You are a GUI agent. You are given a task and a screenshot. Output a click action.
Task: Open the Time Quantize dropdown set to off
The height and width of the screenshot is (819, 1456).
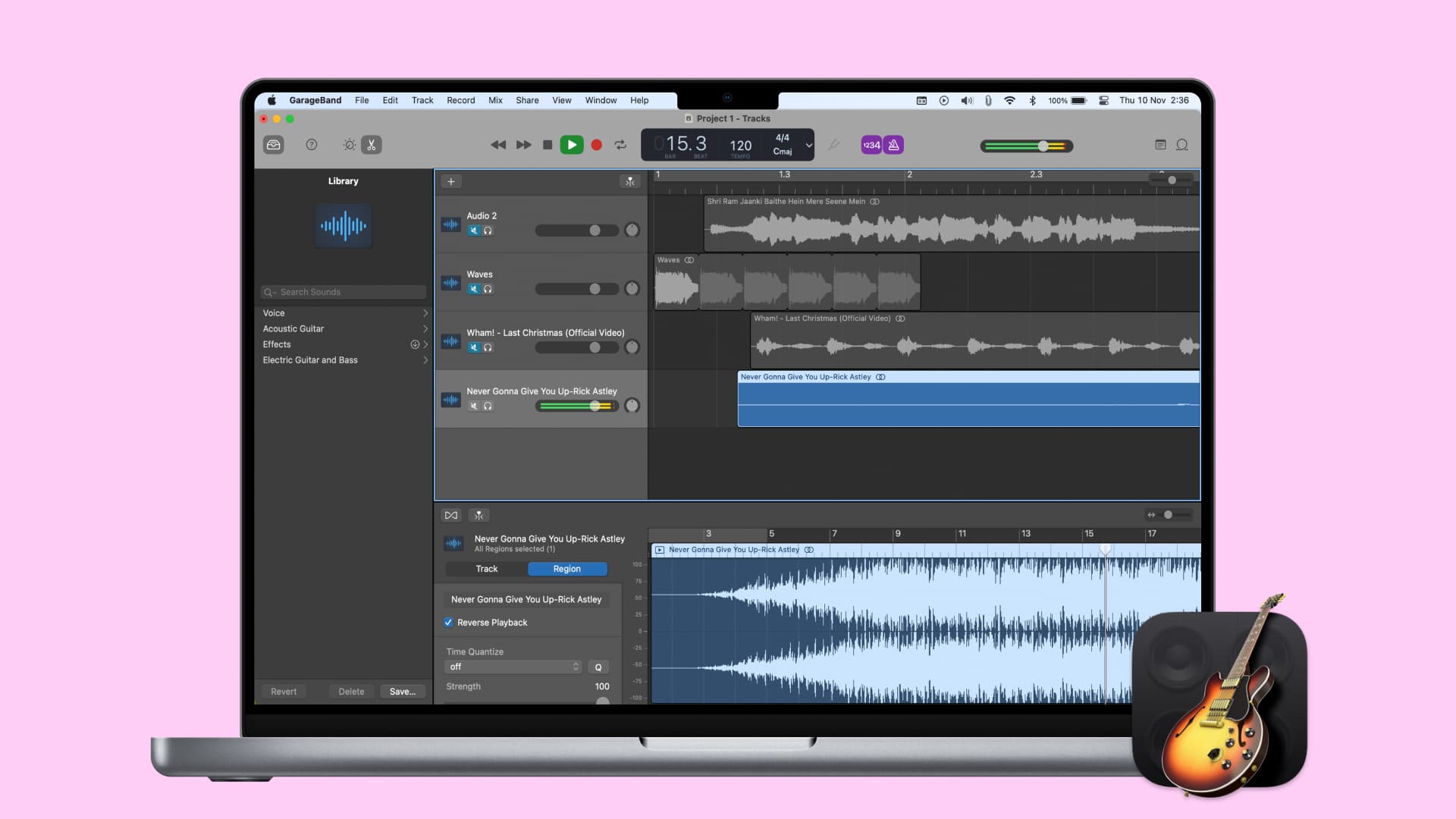513,667
